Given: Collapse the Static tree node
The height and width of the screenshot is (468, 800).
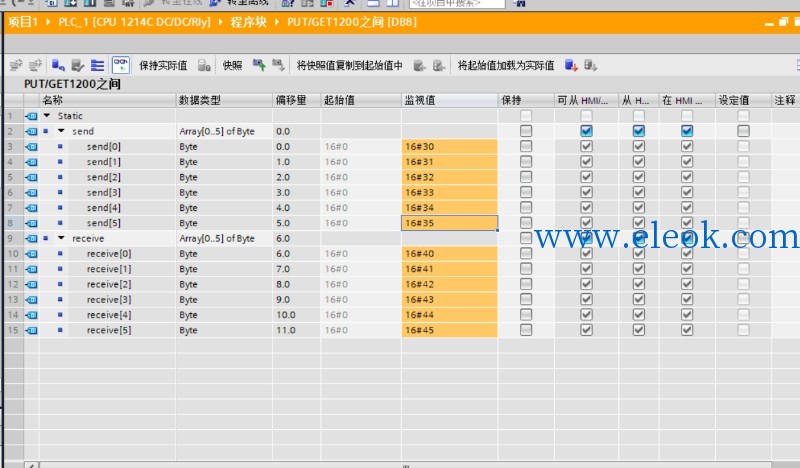Looking at the screenshot, I should 47,116.
